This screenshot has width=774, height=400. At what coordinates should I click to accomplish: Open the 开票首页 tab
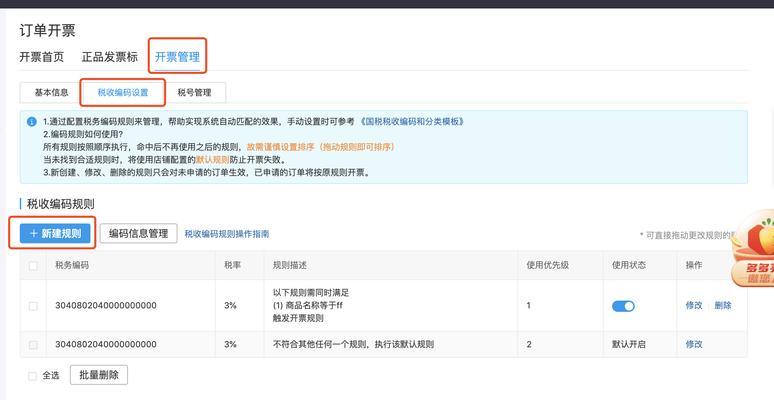coord(42,57)
